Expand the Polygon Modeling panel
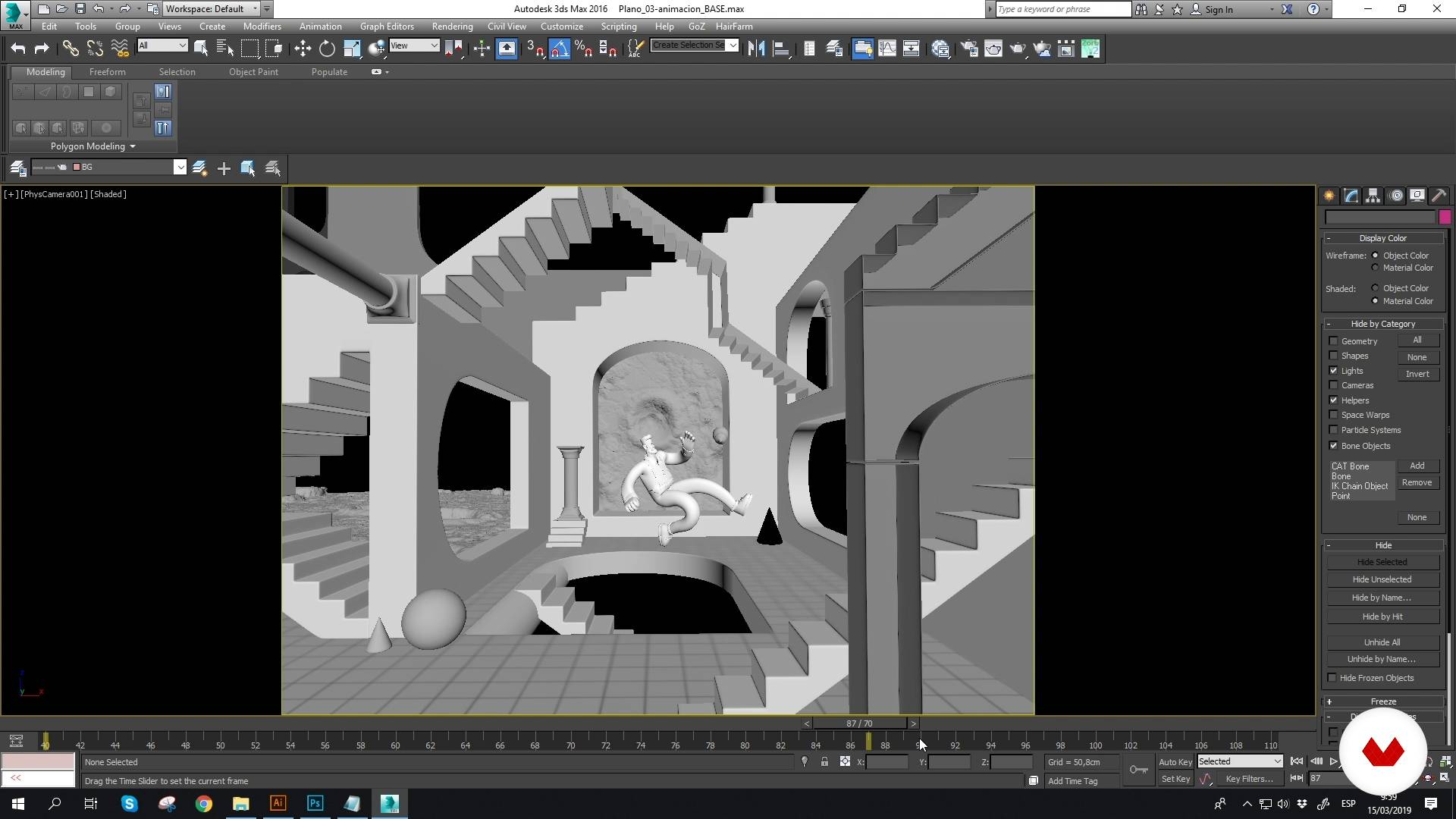Viewport: 1456px width, 819px height. point(93,146)
